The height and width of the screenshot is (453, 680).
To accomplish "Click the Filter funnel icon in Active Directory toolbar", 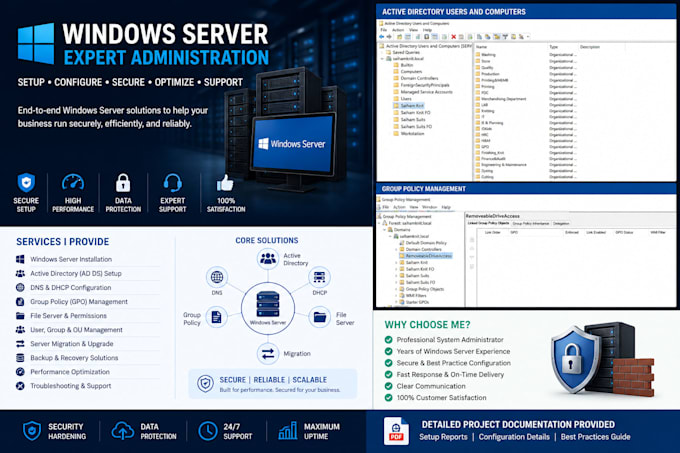I will tap(505, 37).
